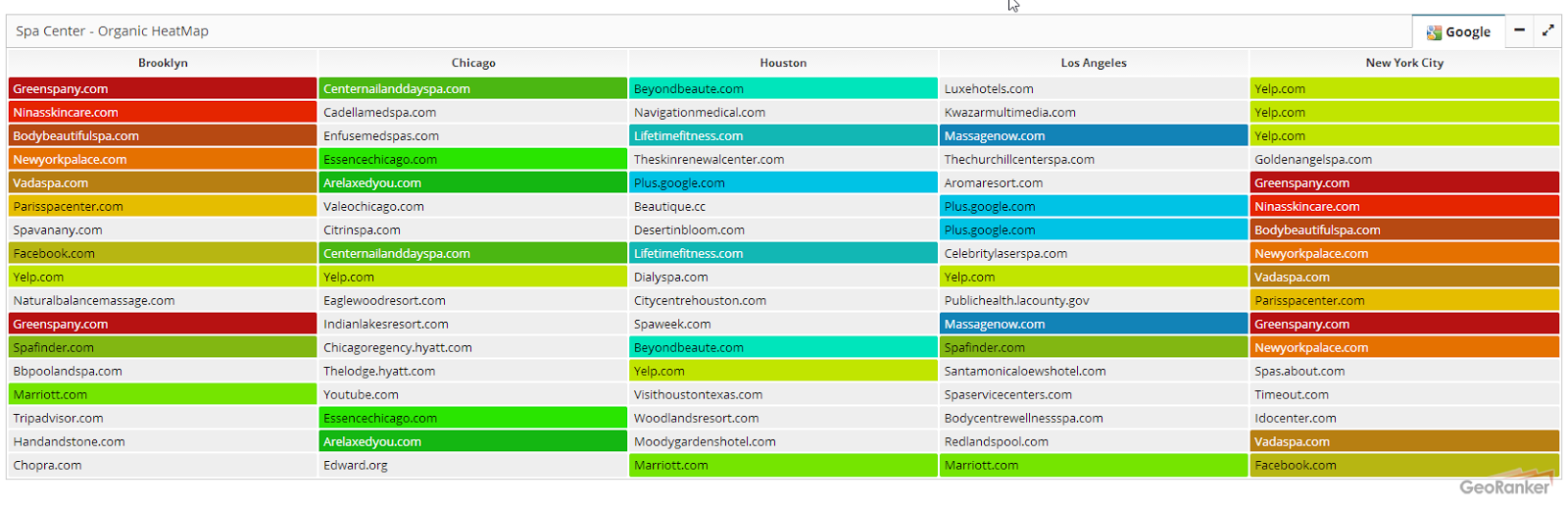Click the Redlandspool.com cell
Image resolution: width=1568 pixels, height=510 pixels.
(1094, 441)
